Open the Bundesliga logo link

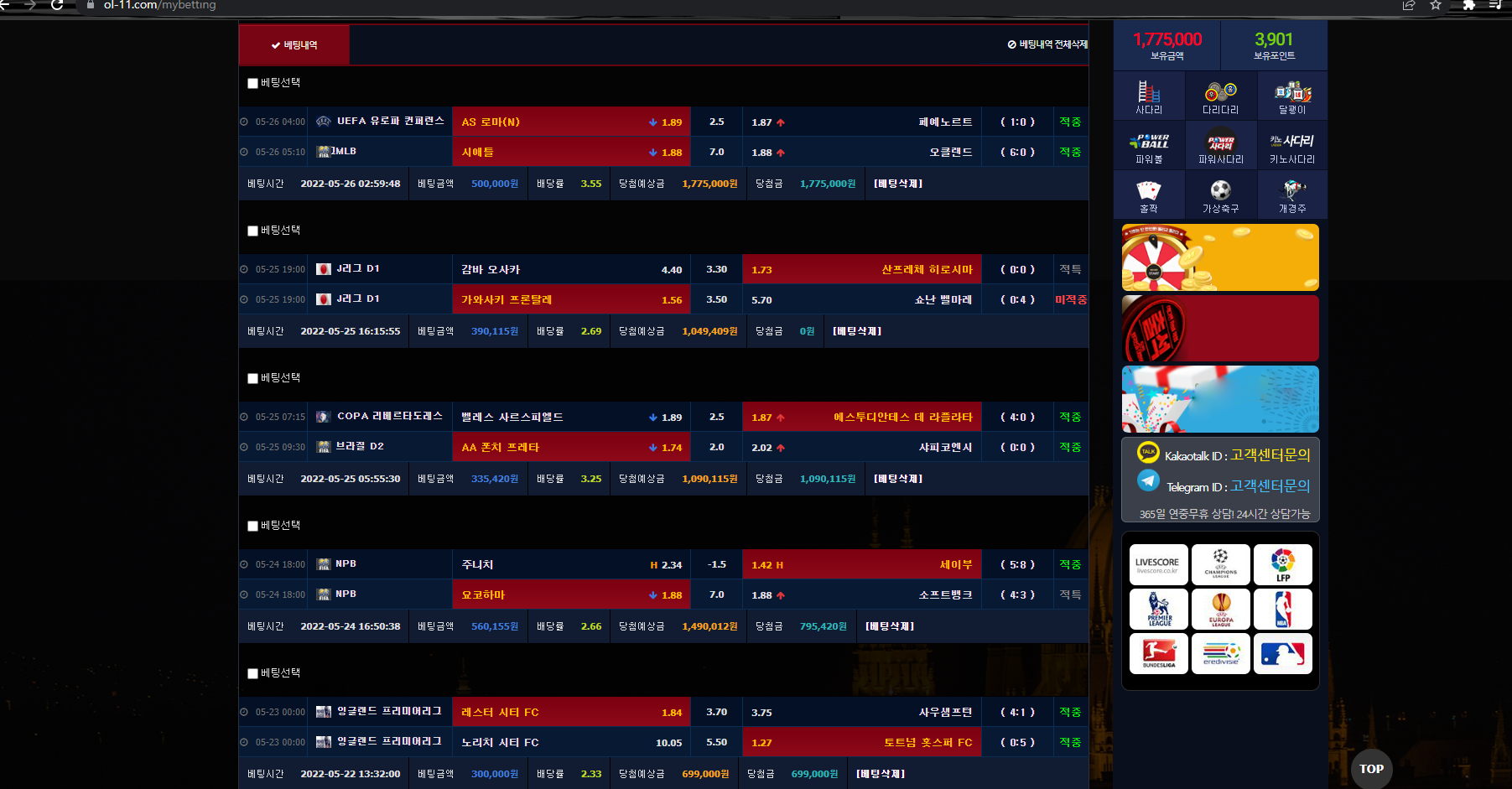pyautogui.click(x=1158, y=653)
